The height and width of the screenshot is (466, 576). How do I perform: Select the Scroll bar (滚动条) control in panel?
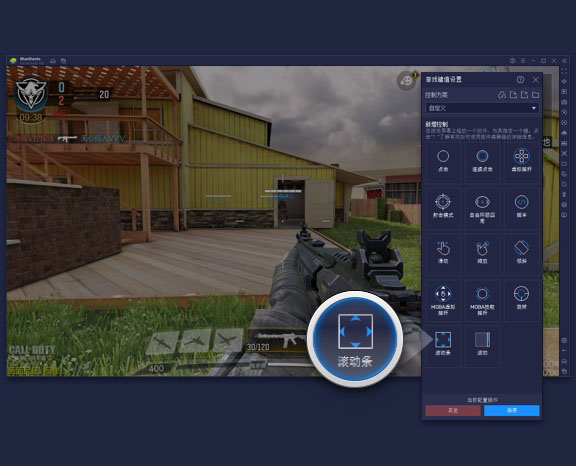(443, 346)
